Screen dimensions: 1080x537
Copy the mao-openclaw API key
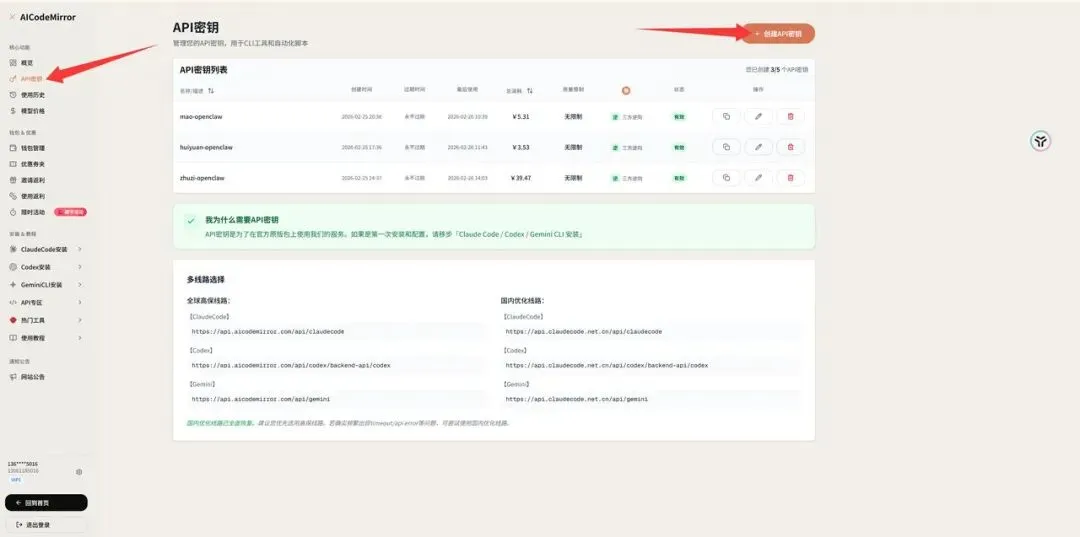click(726, 116)
